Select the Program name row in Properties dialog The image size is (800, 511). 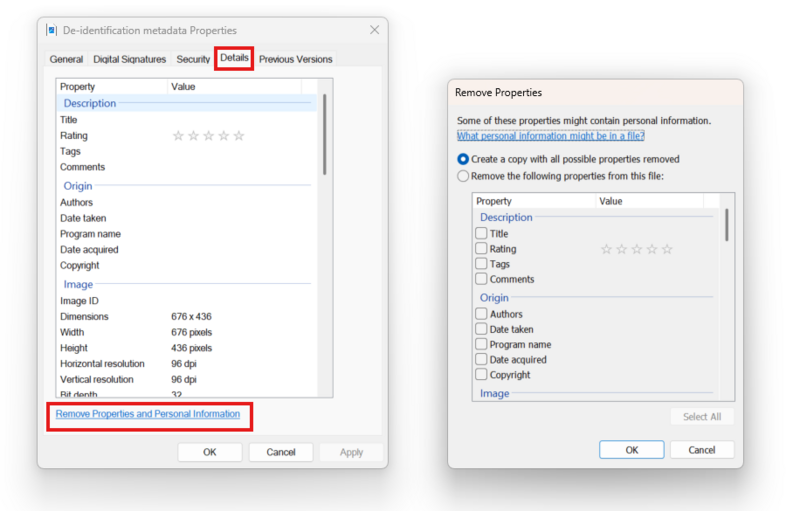tap(186, 234)
